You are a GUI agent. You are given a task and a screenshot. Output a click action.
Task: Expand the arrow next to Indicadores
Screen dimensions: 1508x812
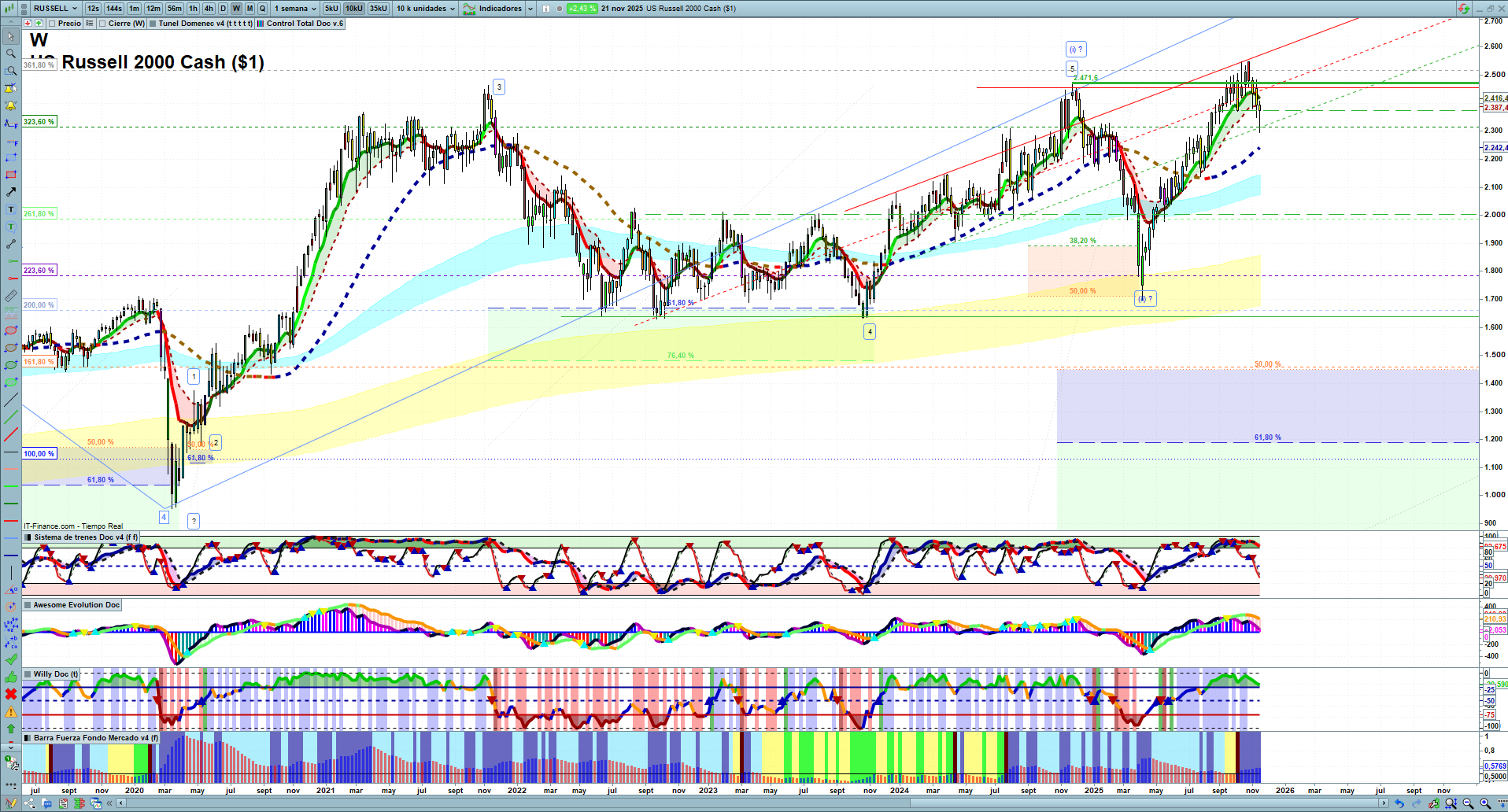click(530, 9)
